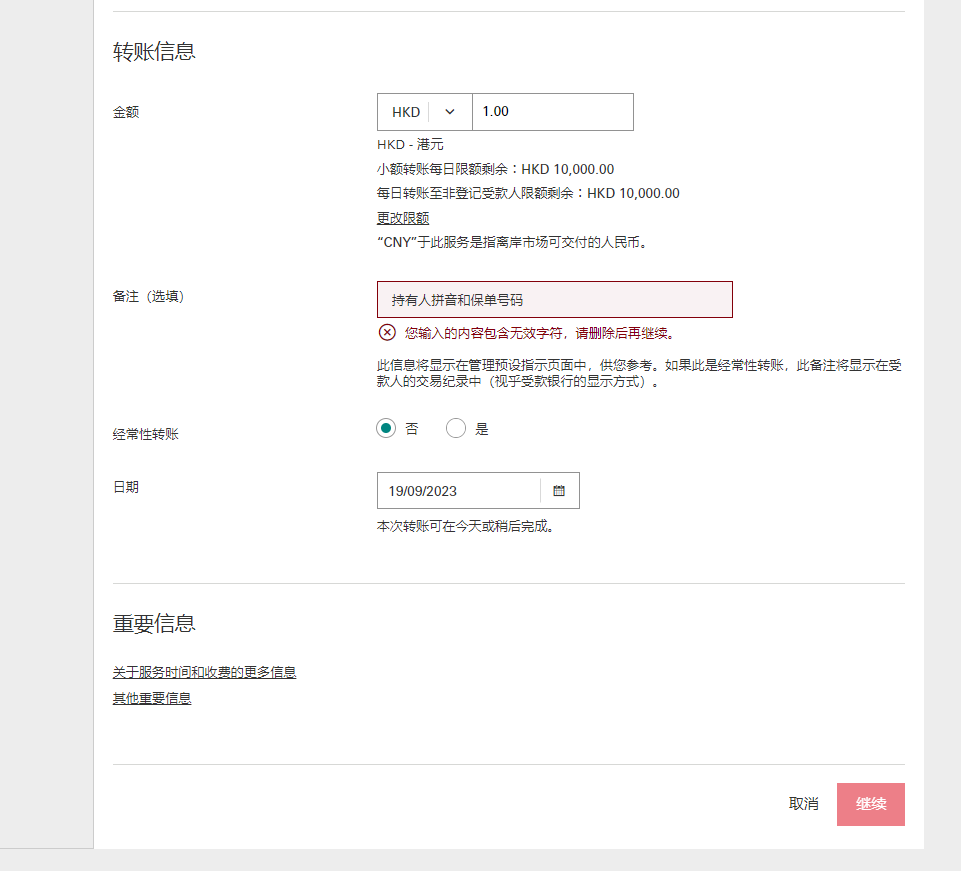
Task: Select the "否" radio for 经常性转账
Action: tap(386, 428)
